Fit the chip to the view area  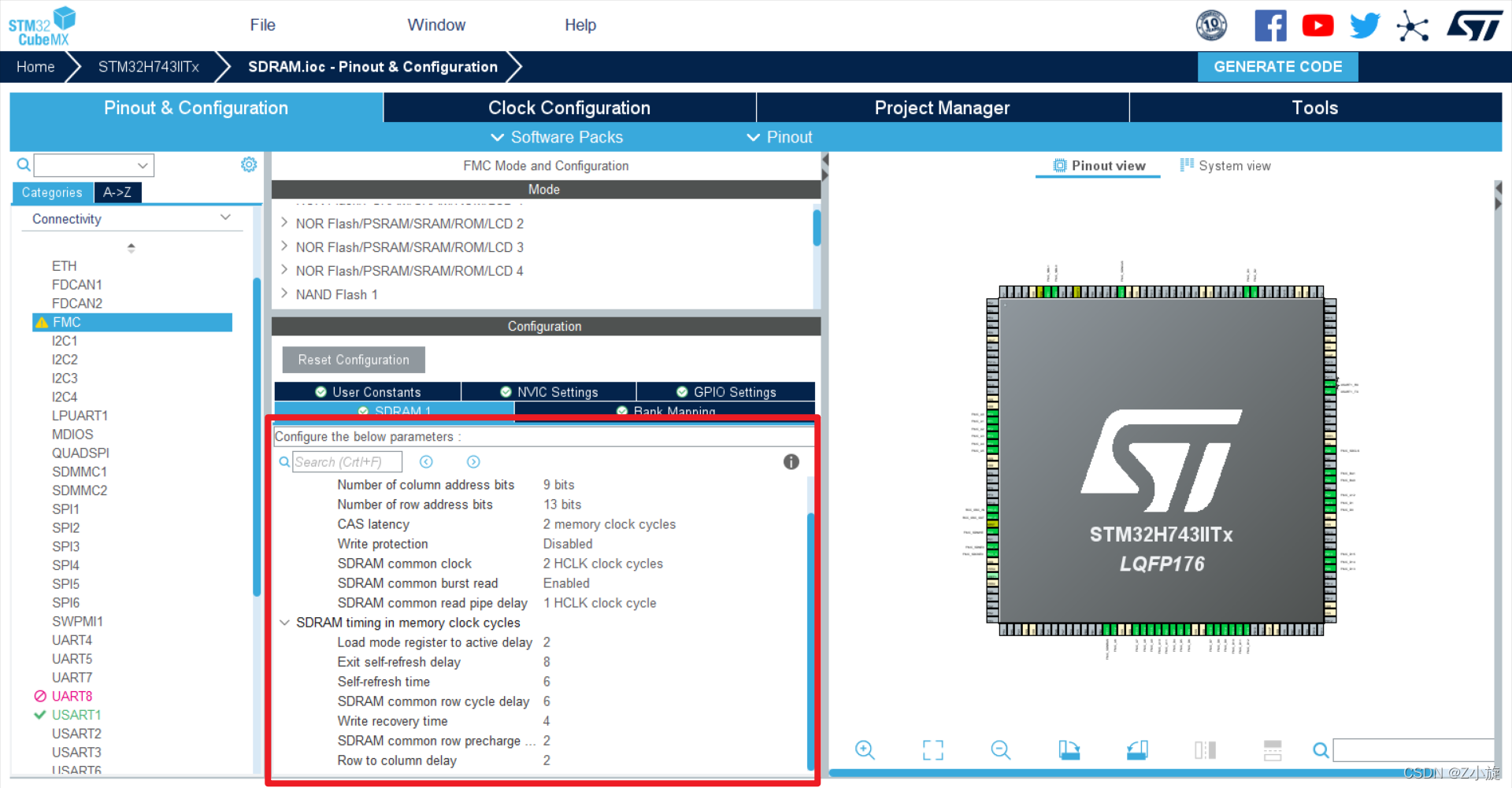(933, 749)
